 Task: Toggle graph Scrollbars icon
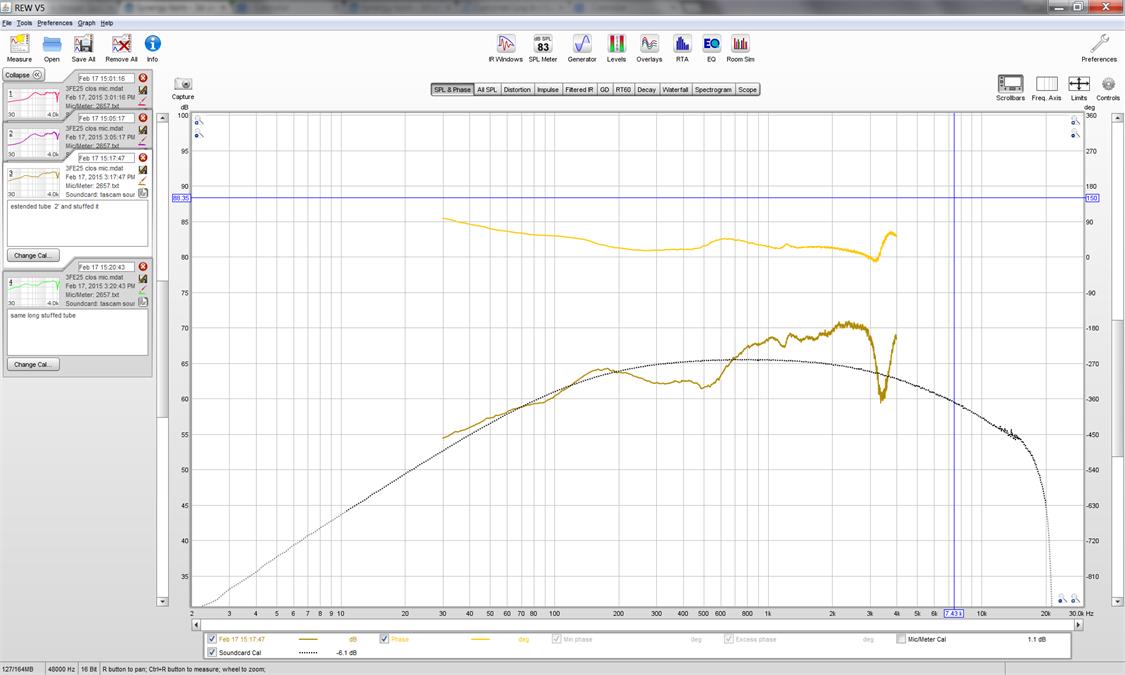pyautogui.click(x=1010, y=84)
